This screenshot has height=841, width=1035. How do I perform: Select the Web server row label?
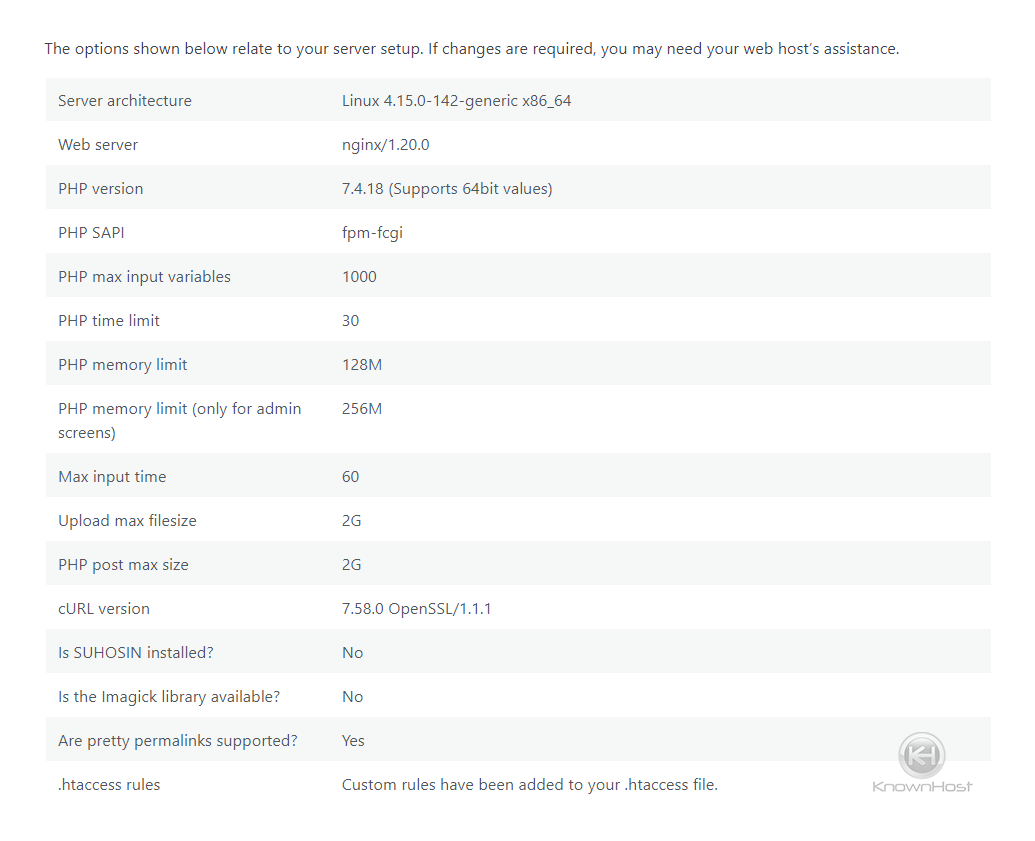(x=98, y=145)
